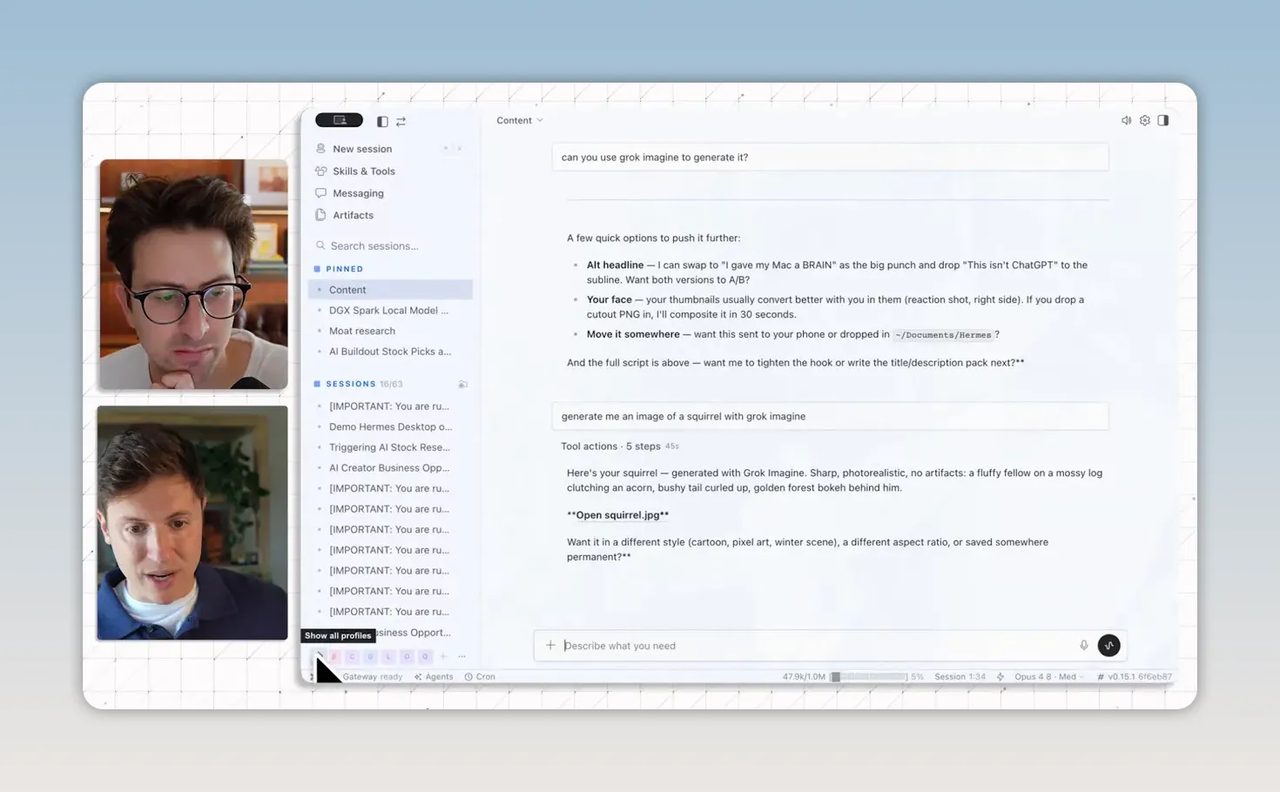This screenshot has width=1280, height=792.
Task: Open the Artifacts section
Action: pos(353,215)
